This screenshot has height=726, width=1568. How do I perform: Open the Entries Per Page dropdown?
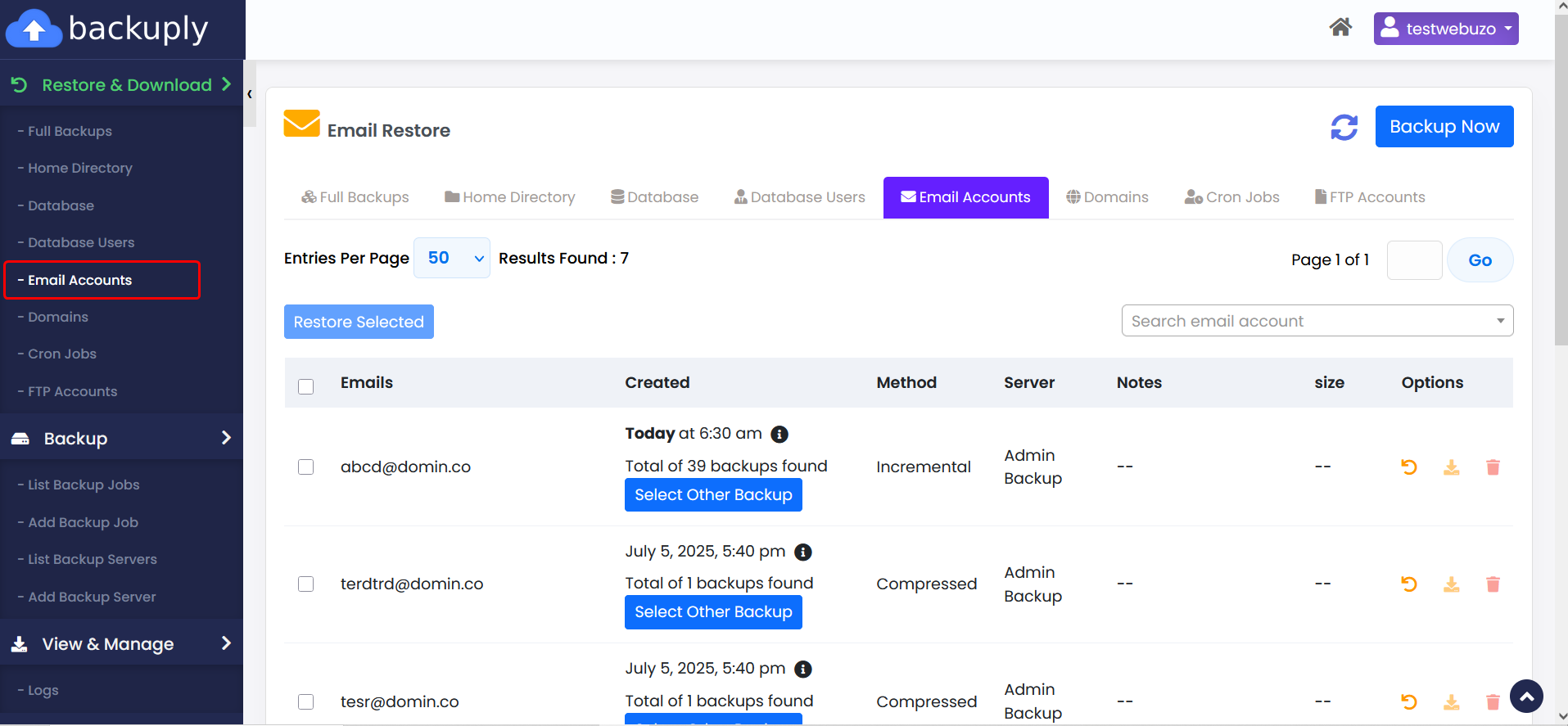(x=452, y=259)
